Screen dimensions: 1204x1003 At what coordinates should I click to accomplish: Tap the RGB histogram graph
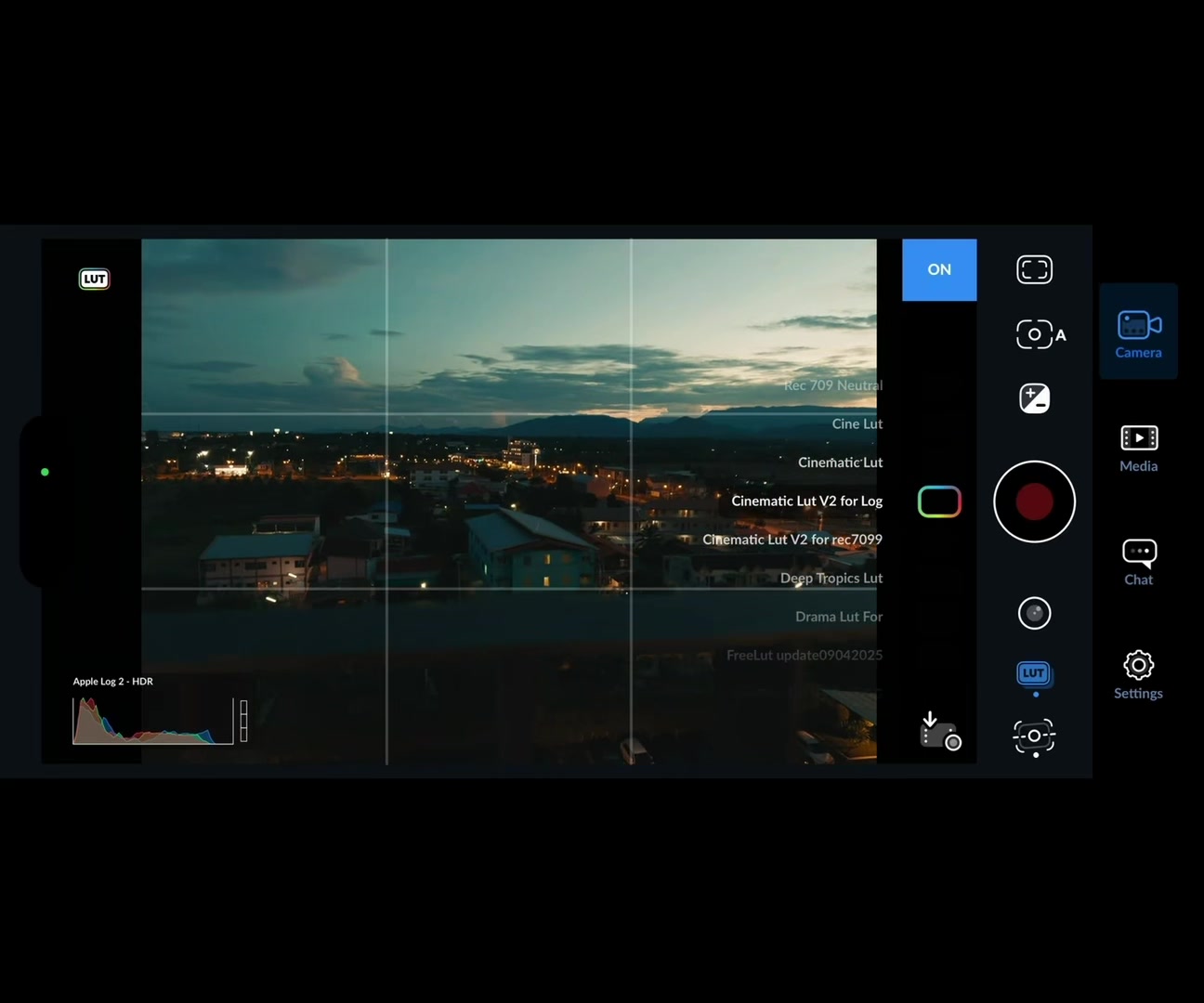(153, 721)
